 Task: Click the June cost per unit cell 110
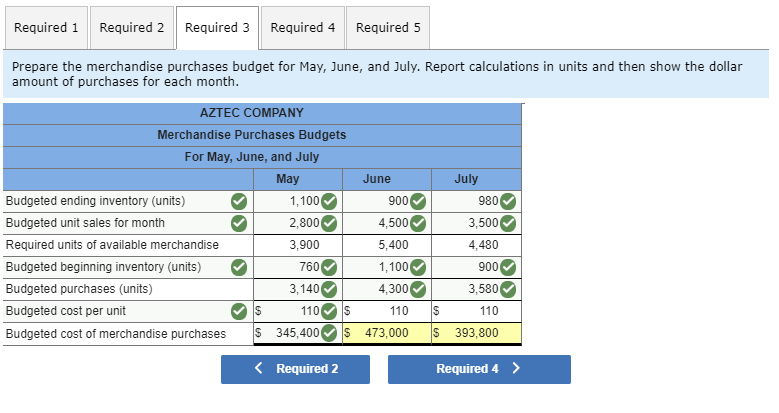(x=387, y=311)
